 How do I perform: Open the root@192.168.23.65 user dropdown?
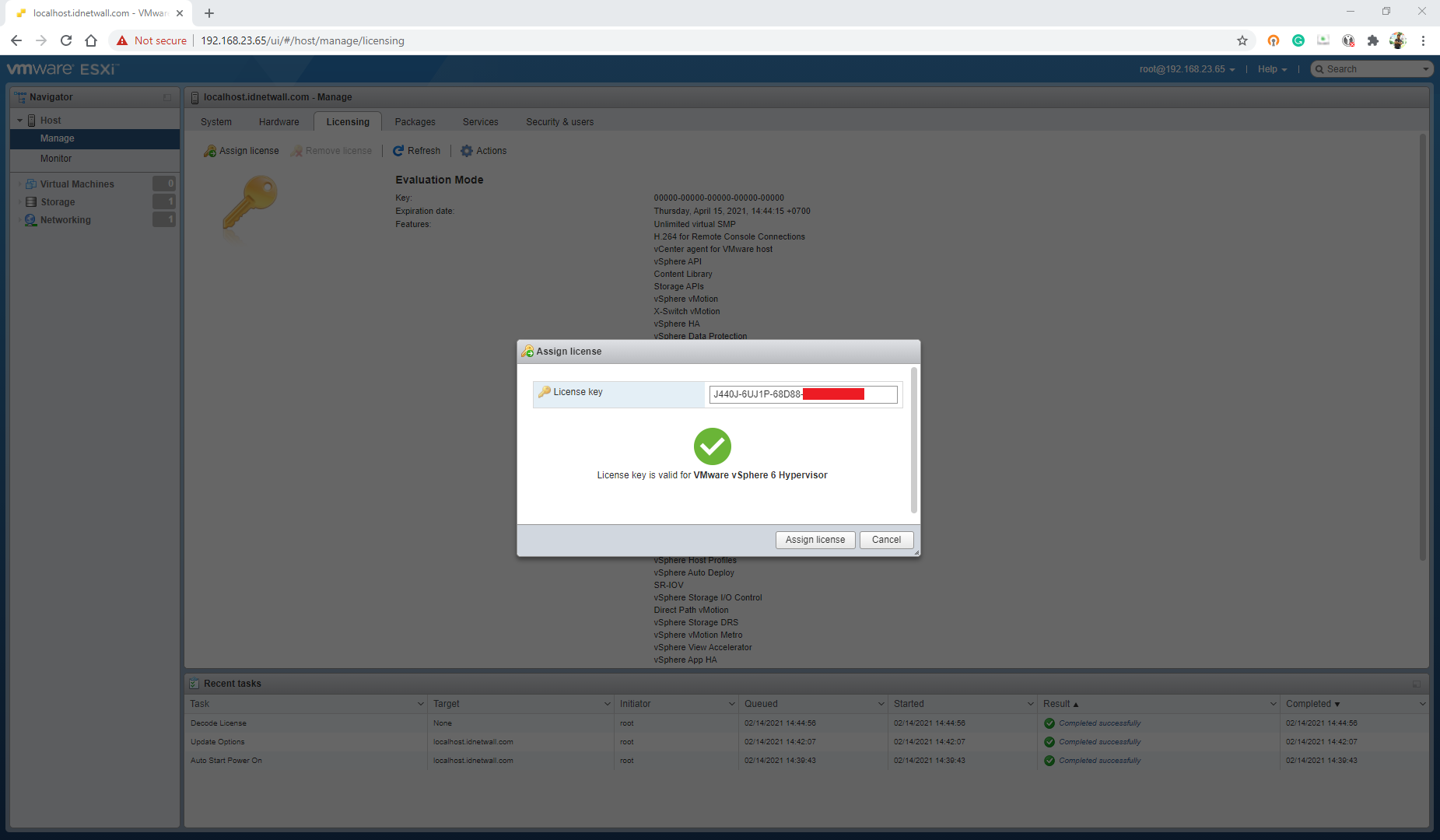click(x=1183, y=68)
